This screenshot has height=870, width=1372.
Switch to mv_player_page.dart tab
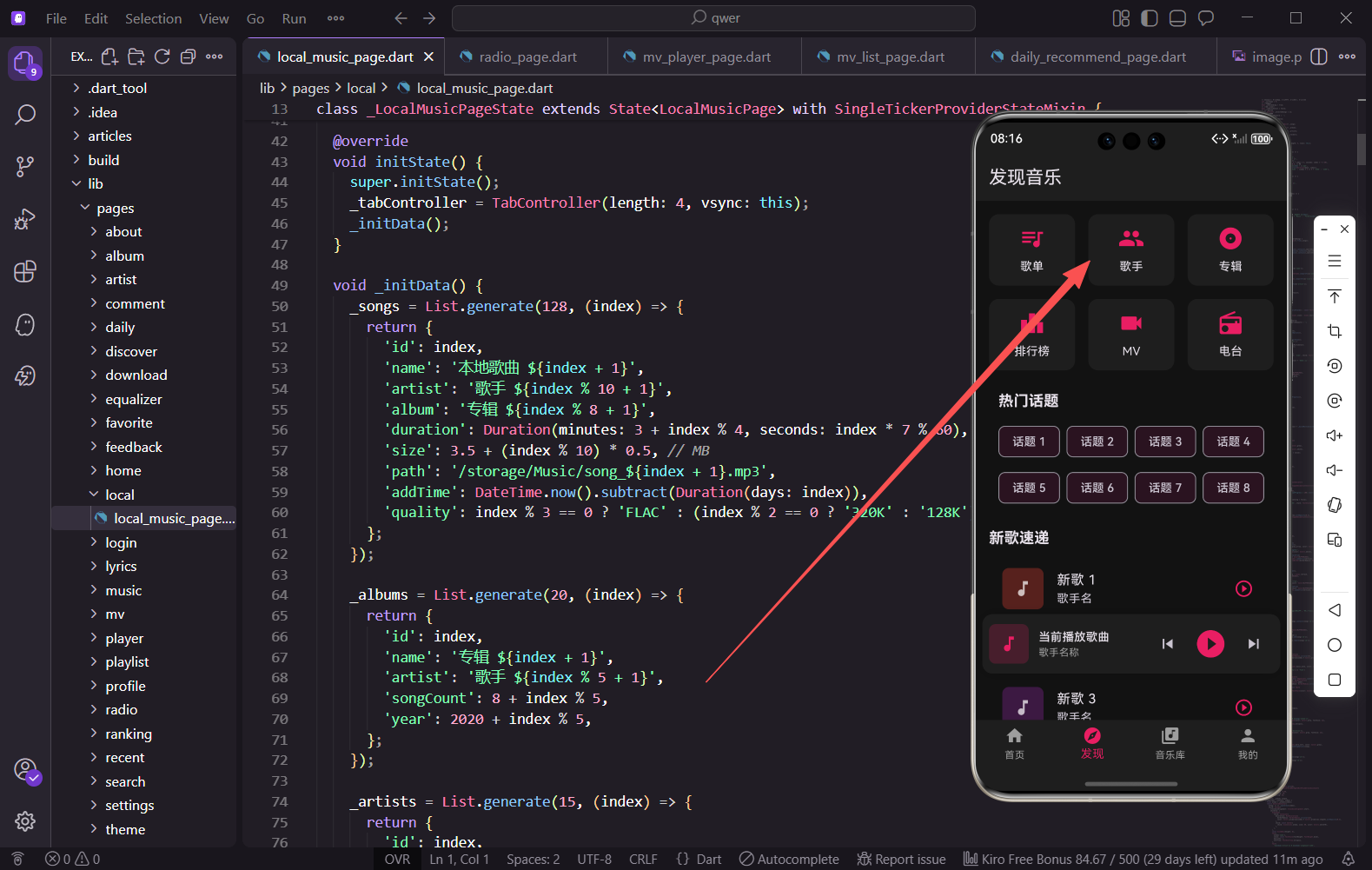[705, 56]
